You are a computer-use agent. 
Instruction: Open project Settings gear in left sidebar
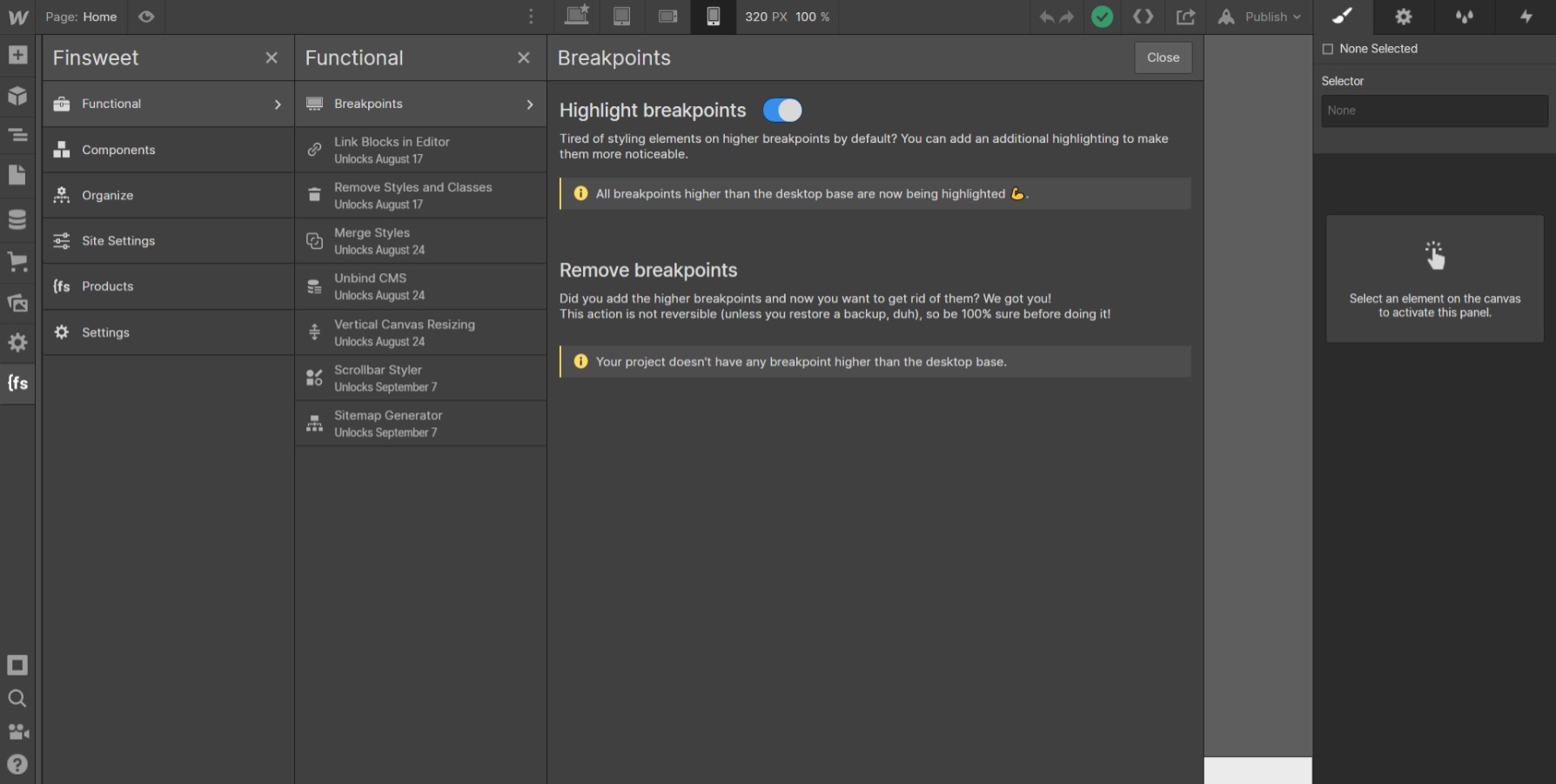[17, 343]
